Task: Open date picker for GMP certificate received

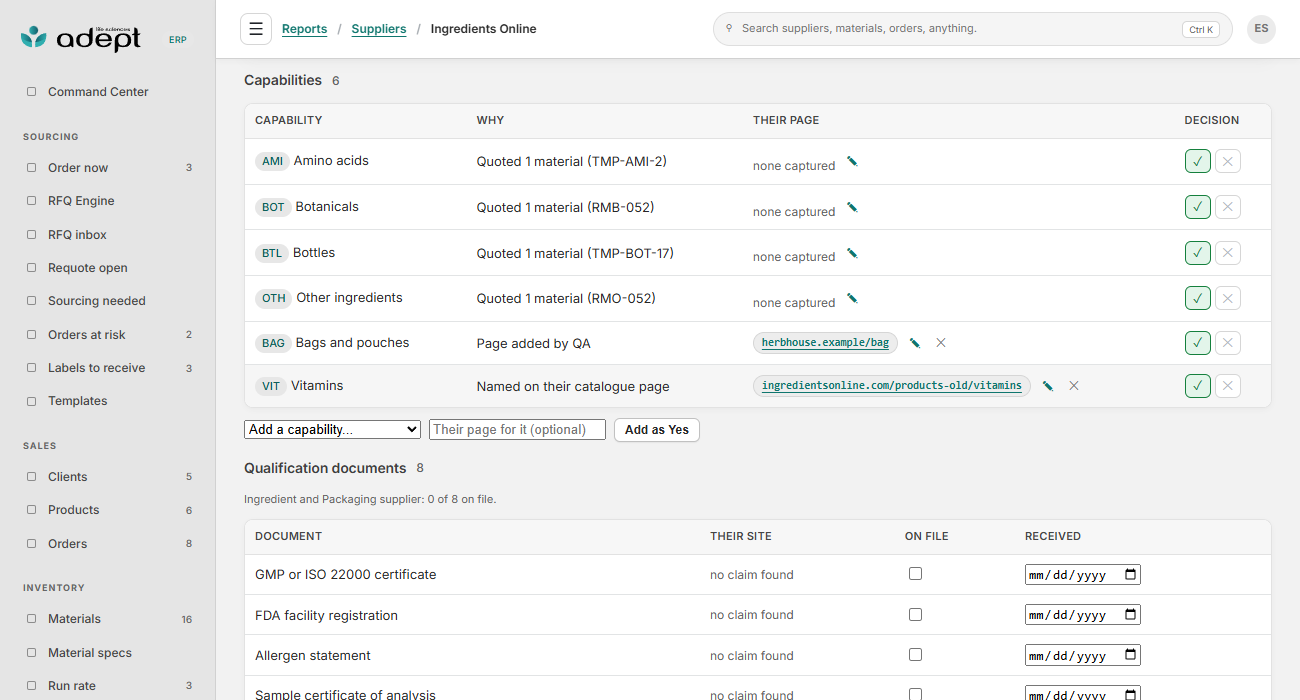Action: (1131, 574)
